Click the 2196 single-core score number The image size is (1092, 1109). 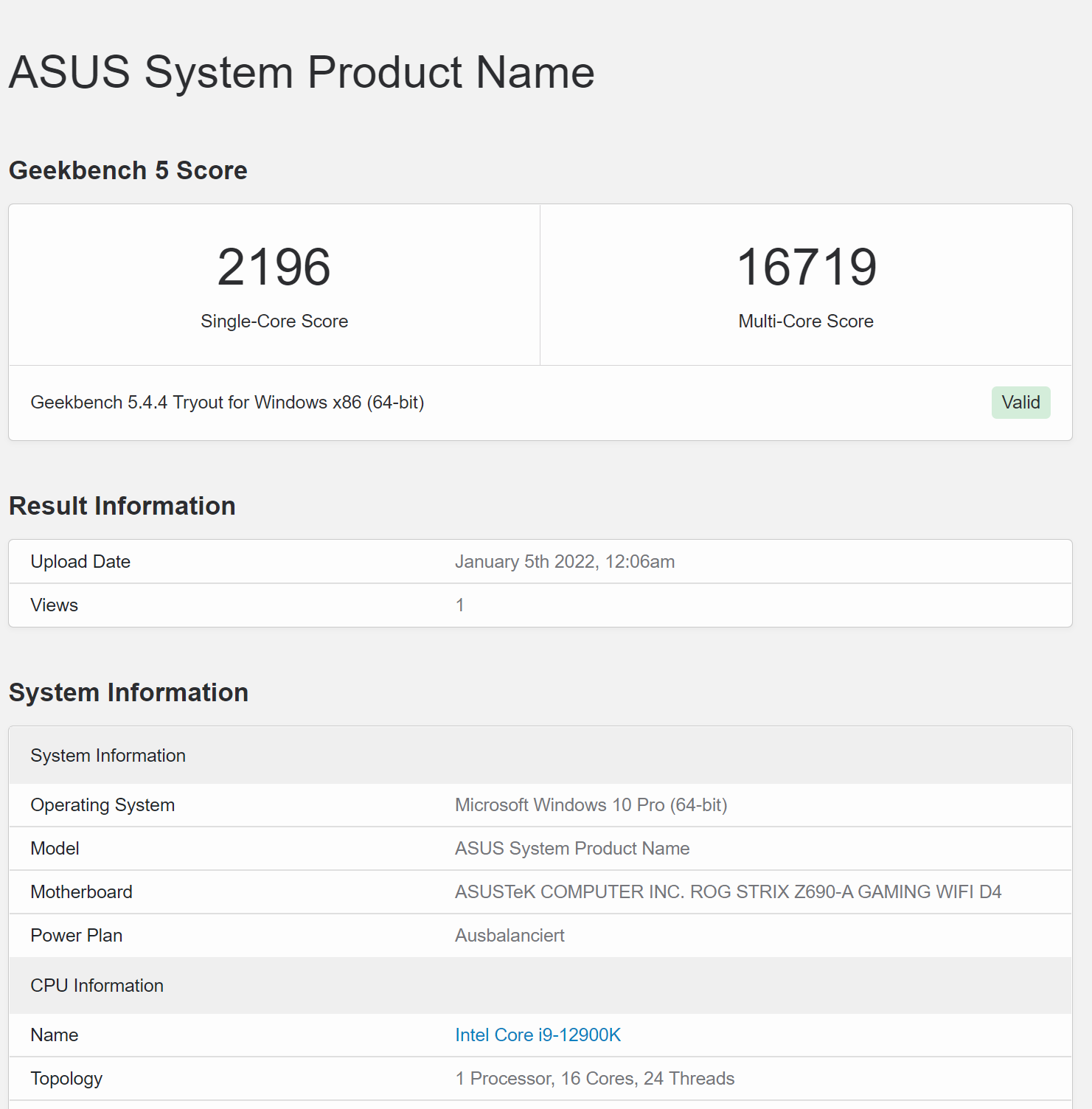click(x=274, y=267)
